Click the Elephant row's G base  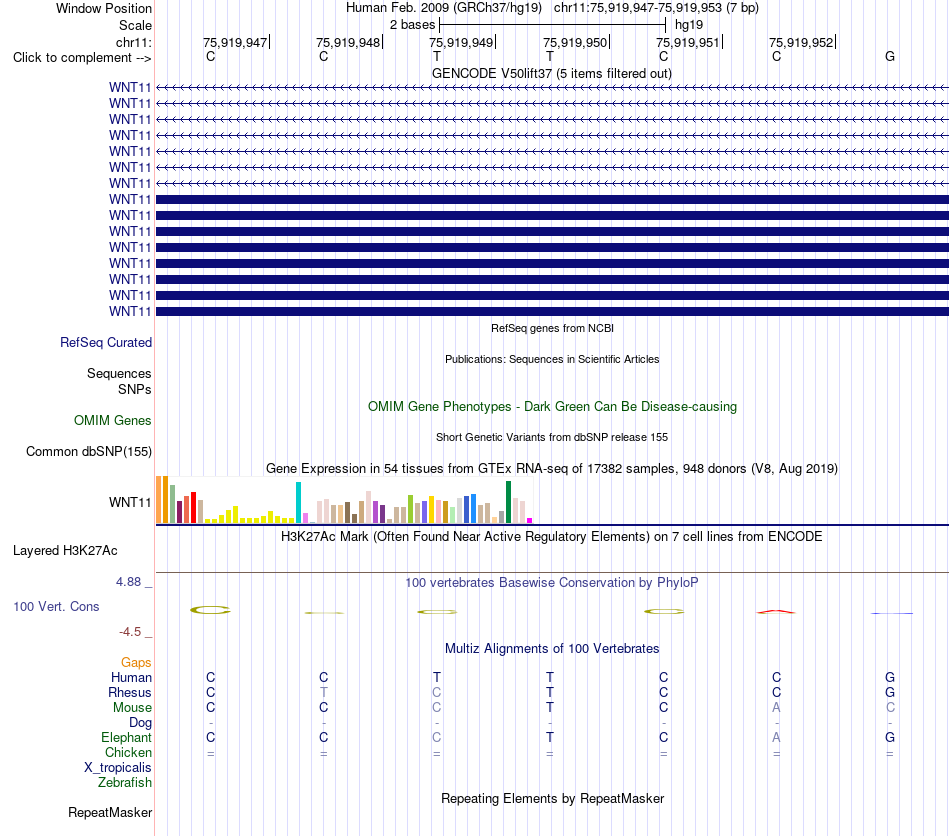coord(889,737)
